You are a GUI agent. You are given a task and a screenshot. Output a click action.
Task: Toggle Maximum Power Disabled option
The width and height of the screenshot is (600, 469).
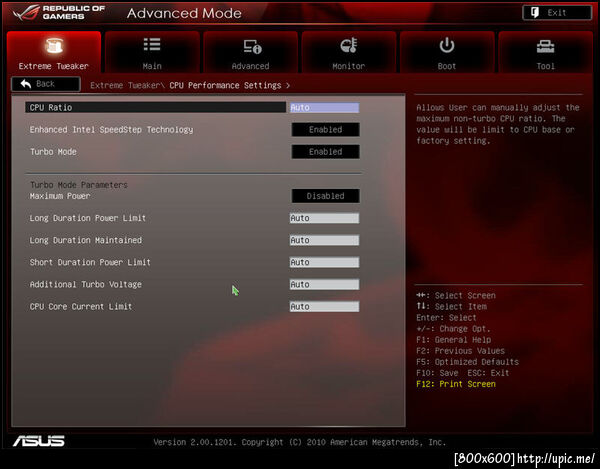(325, 196)
